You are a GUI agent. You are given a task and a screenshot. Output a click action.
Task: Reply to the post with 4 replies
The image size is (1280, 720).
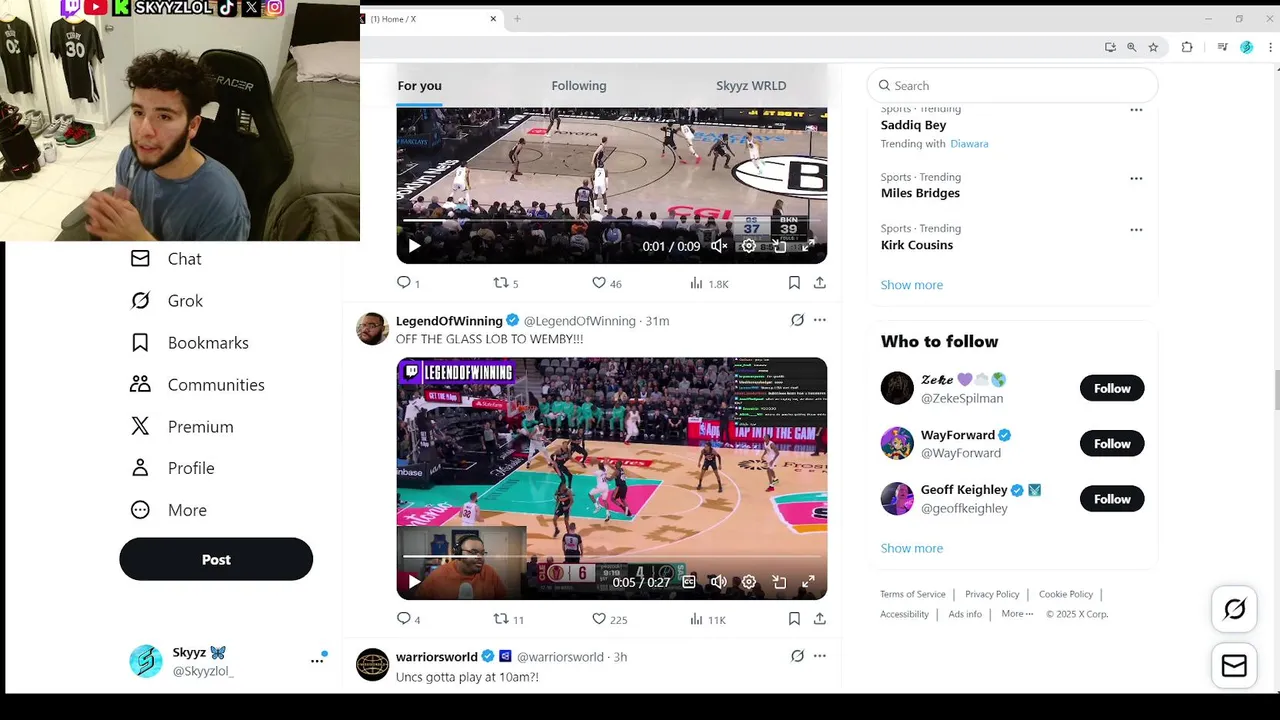tap(409, 620)
